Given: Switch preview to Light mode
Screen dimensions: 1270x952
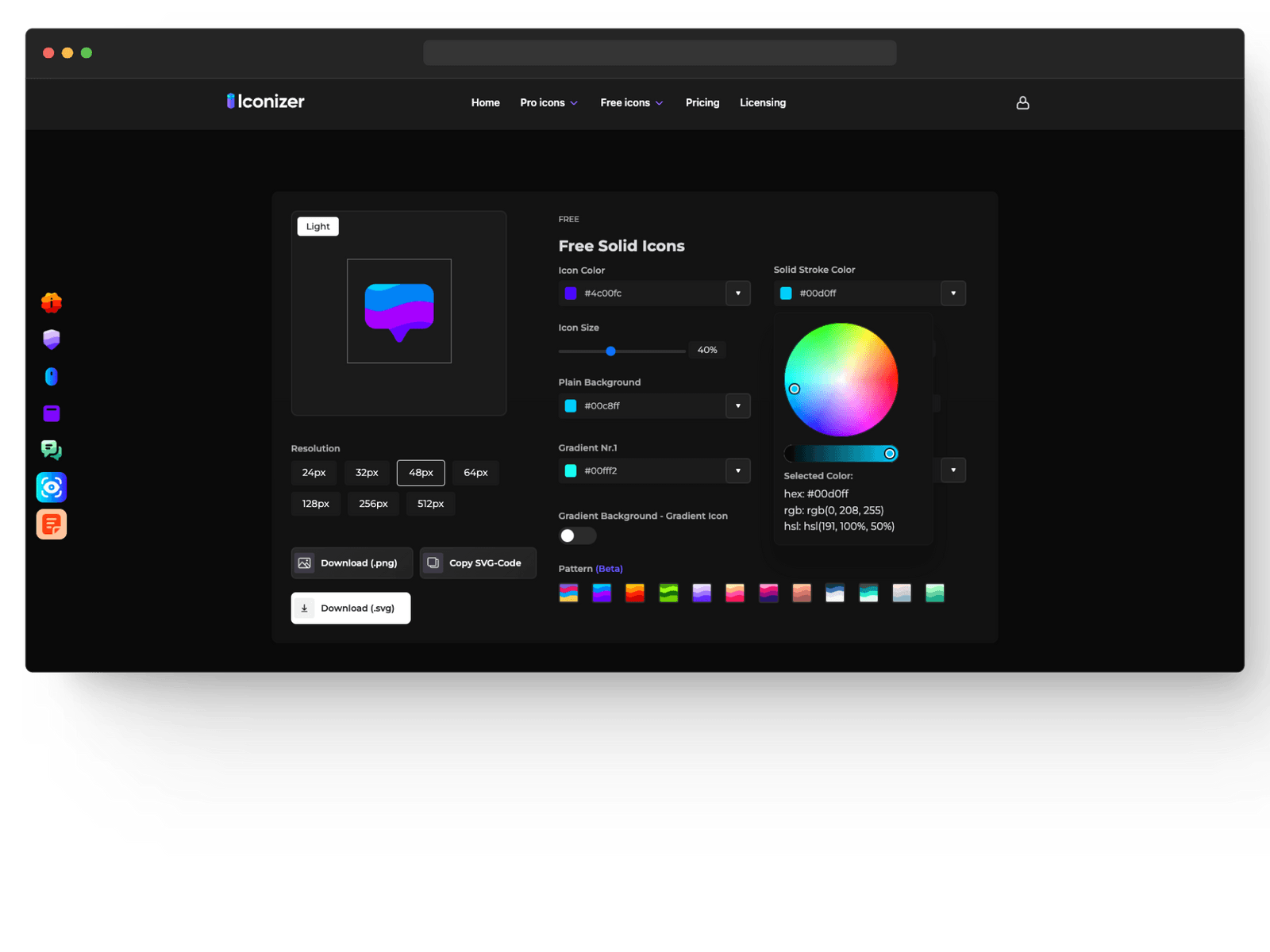Looking at the screenshot, I should coord(317,226).
